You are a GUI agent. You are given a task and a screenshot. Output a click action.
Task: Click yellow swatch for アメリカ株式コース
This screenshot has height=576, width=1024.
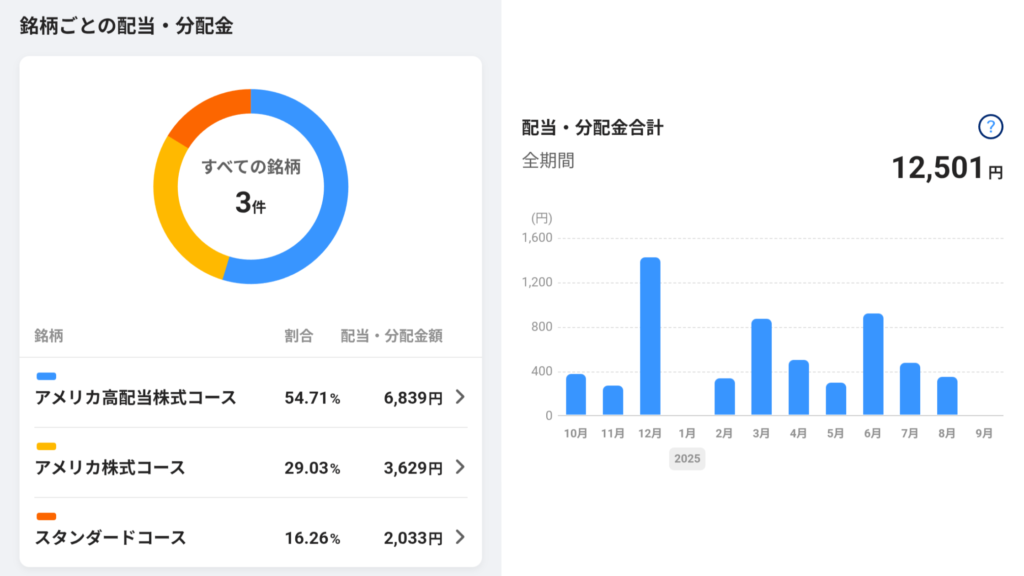[x=46, y=447]
